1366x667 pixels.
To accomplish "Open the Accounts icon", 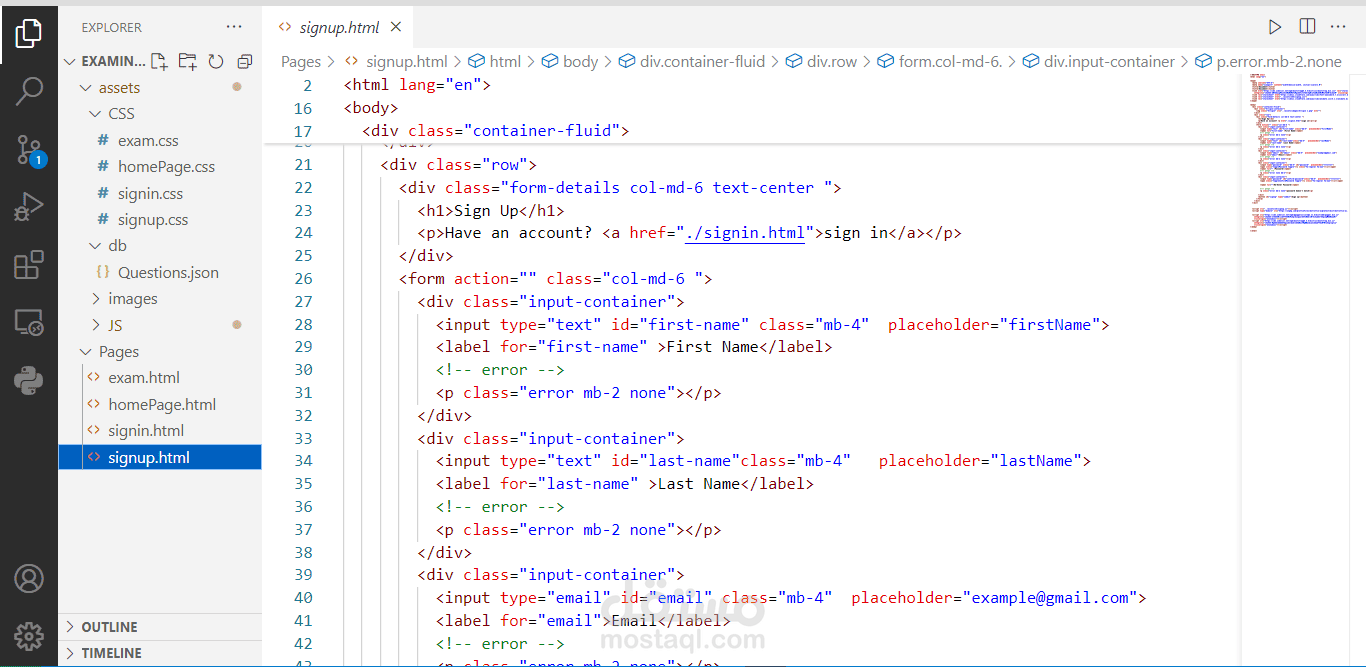I will pos(29,578).
